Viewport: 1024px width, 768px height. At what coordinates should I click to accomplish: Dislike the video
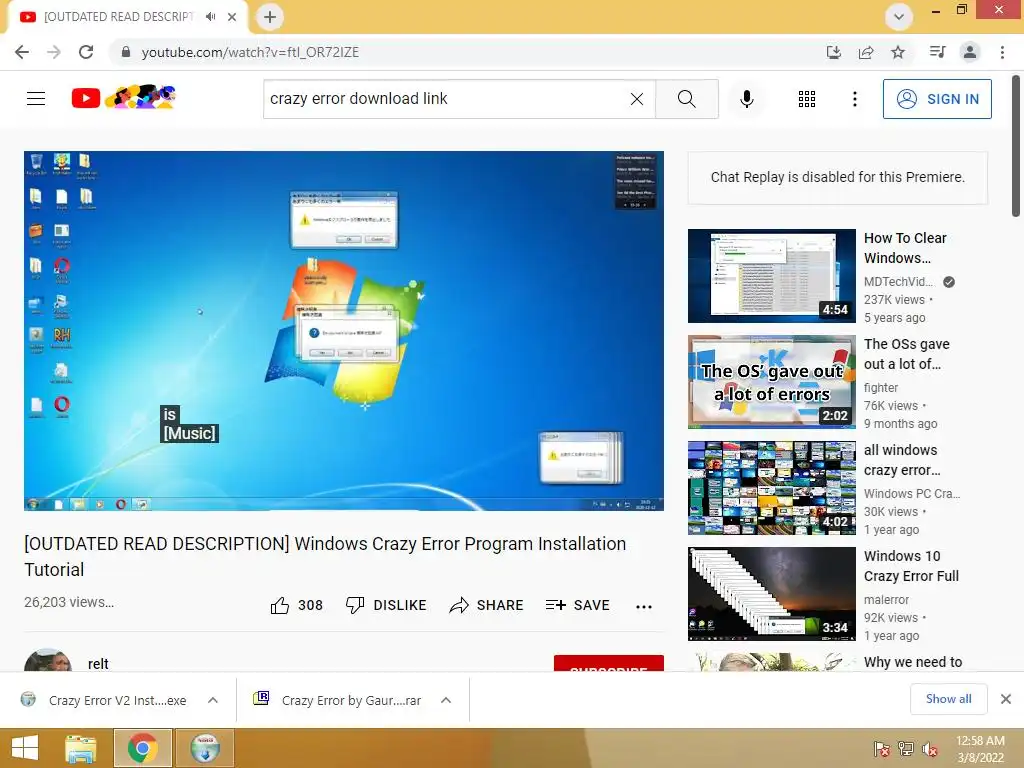pyautogui.click(x=386, y=605)
